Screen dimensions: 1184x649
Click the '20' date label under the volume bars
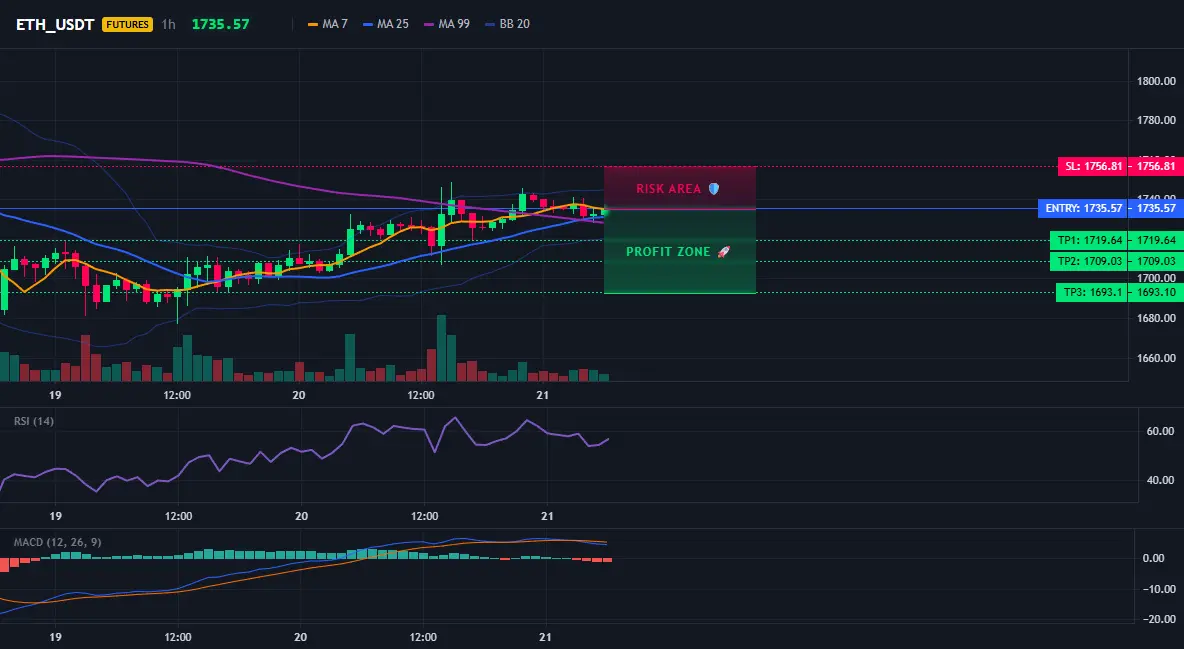(298, 395)
